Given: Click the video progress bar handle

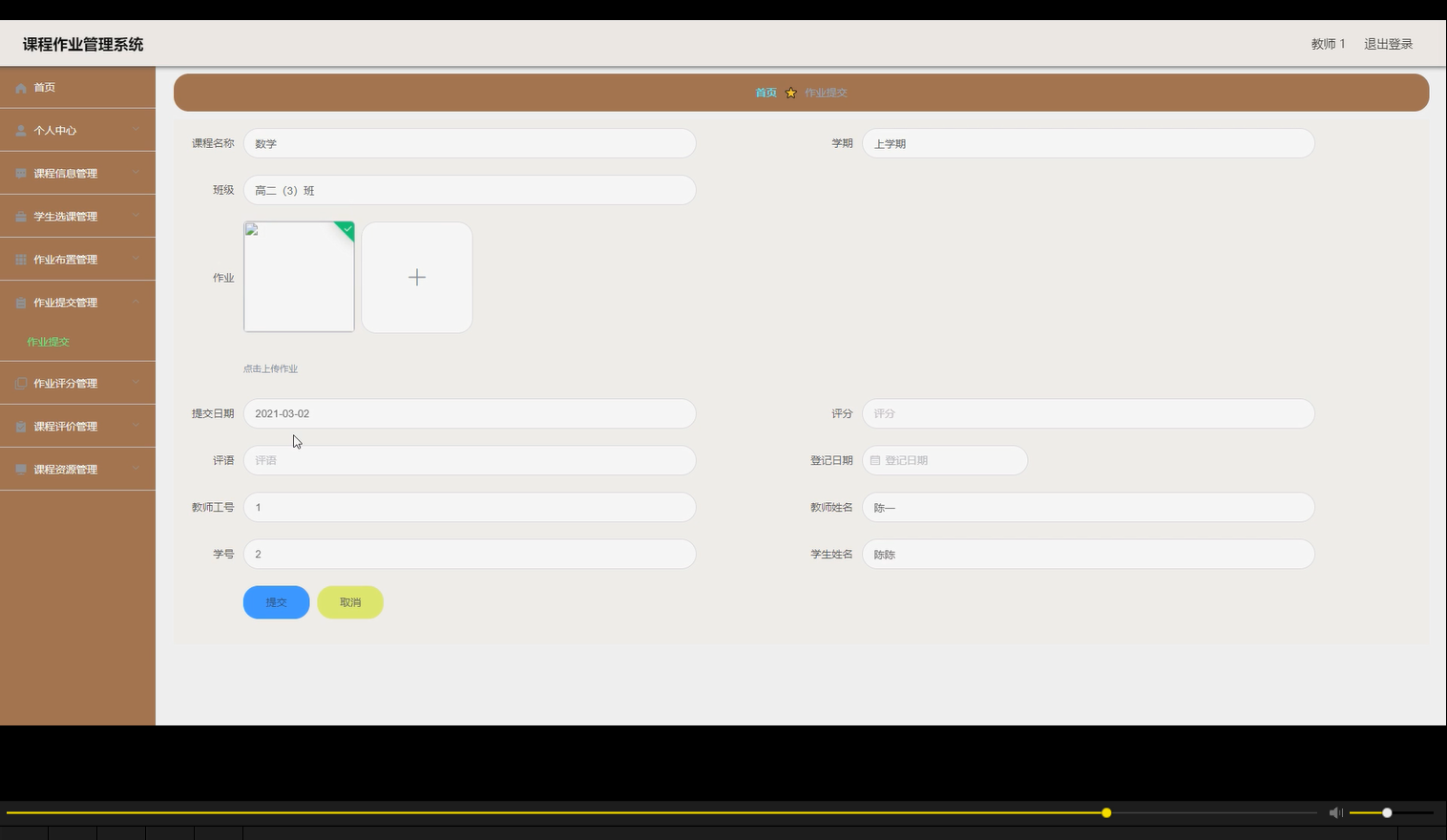Looking at the screenshot, I should tap(1106, 812).
